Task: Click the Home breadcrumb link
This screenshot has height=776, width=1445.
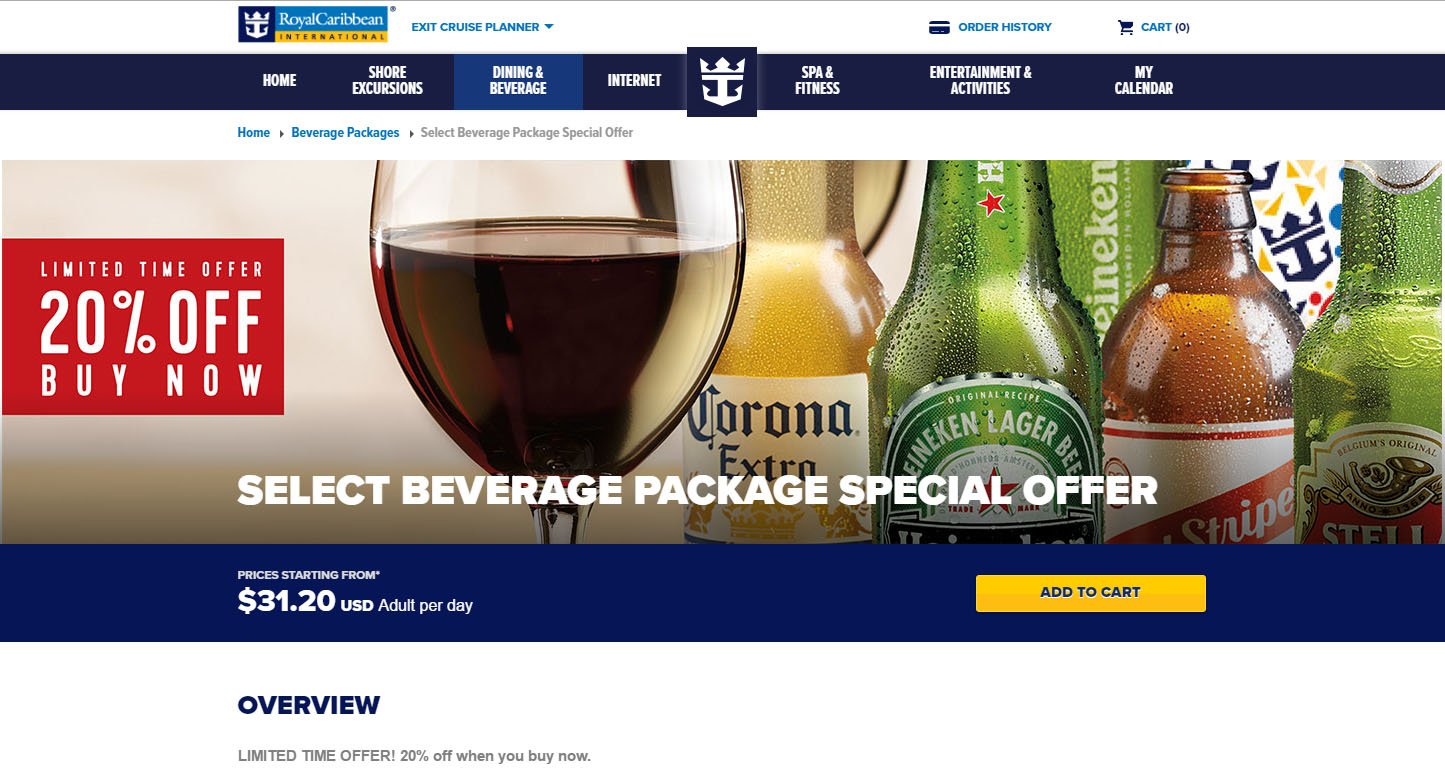Action: (253, 133)
